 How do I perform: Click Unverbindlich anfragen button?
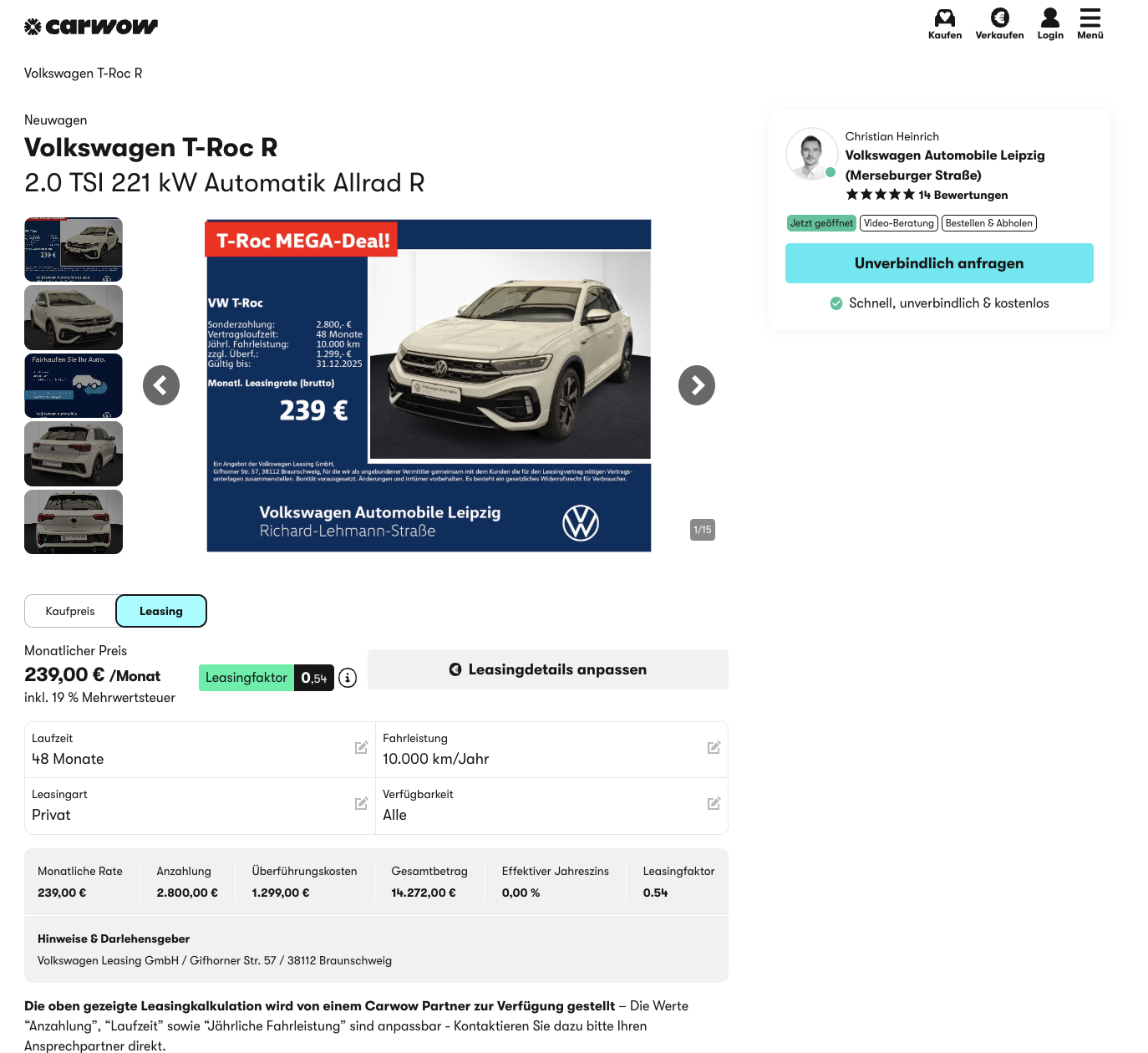coord(939,263)
